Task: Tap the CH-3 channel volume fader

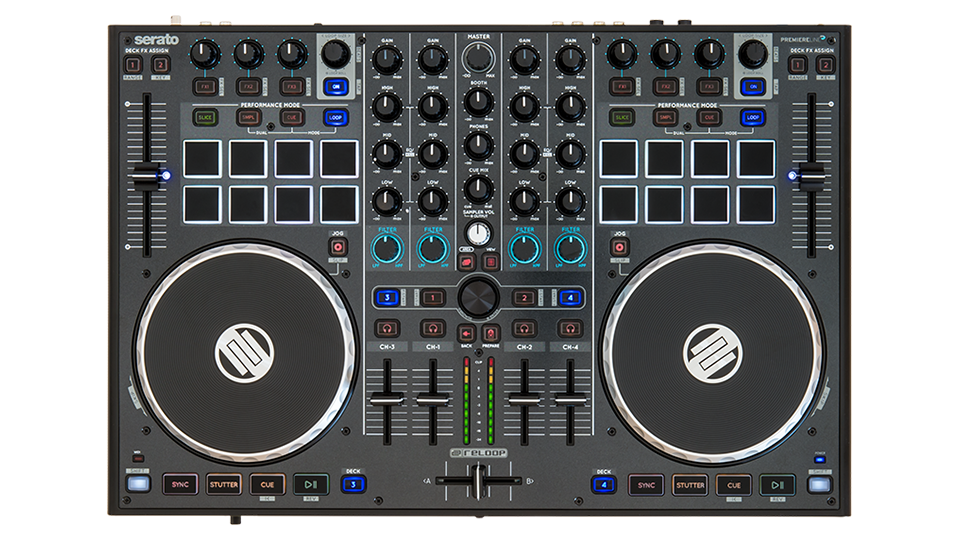Action: click(387, 400)
